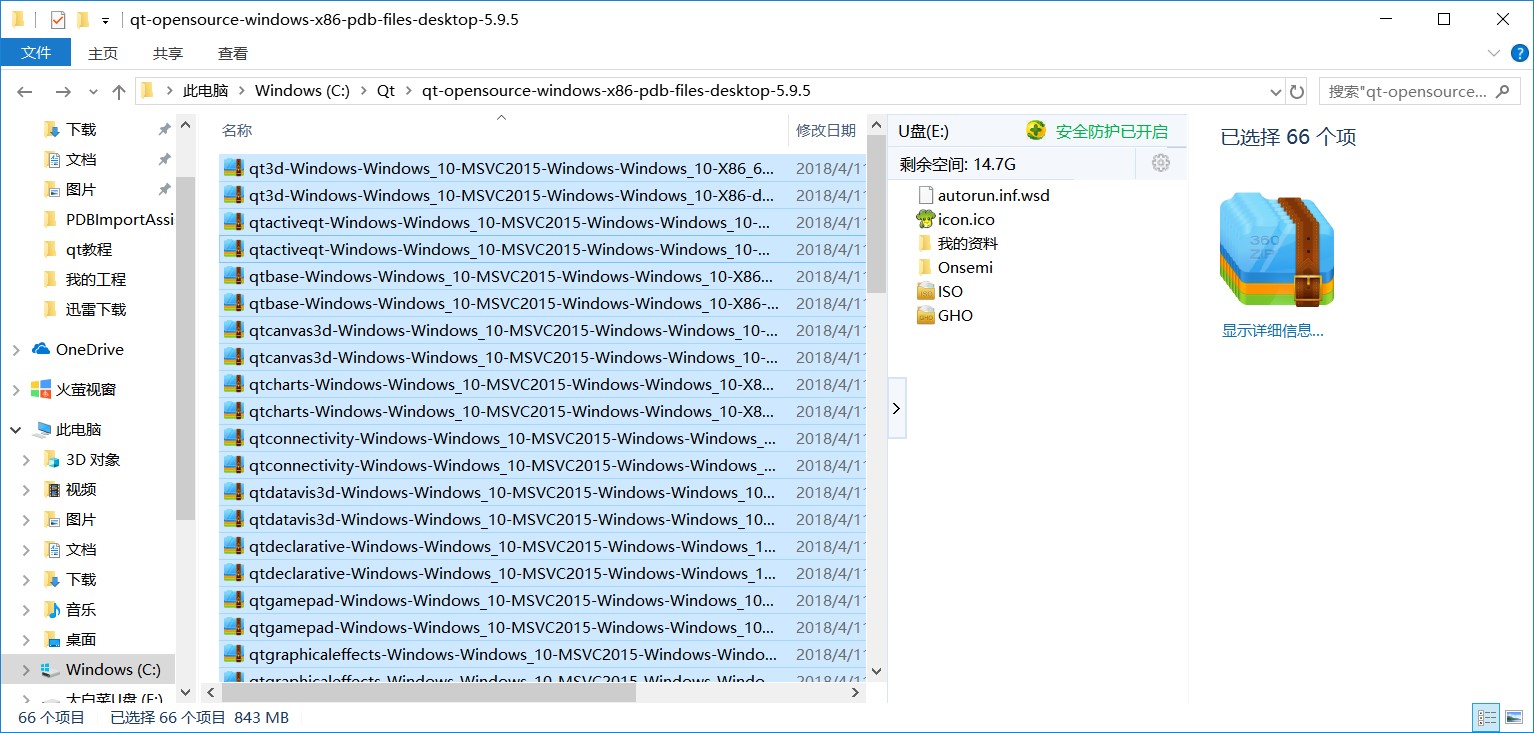Click the quick access properties checkmark icon
This screenshot has height=733, width=1534.
[x=57, y=19]
